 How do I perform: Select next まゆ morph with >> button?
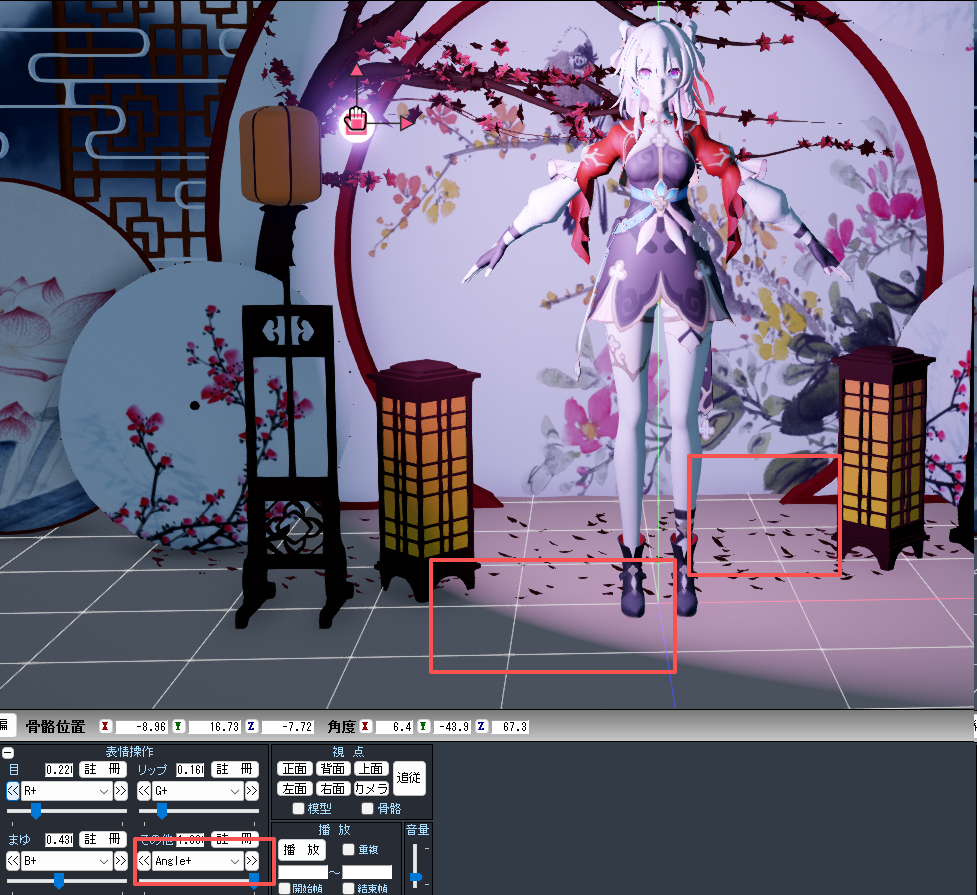[x=121, y=861]
